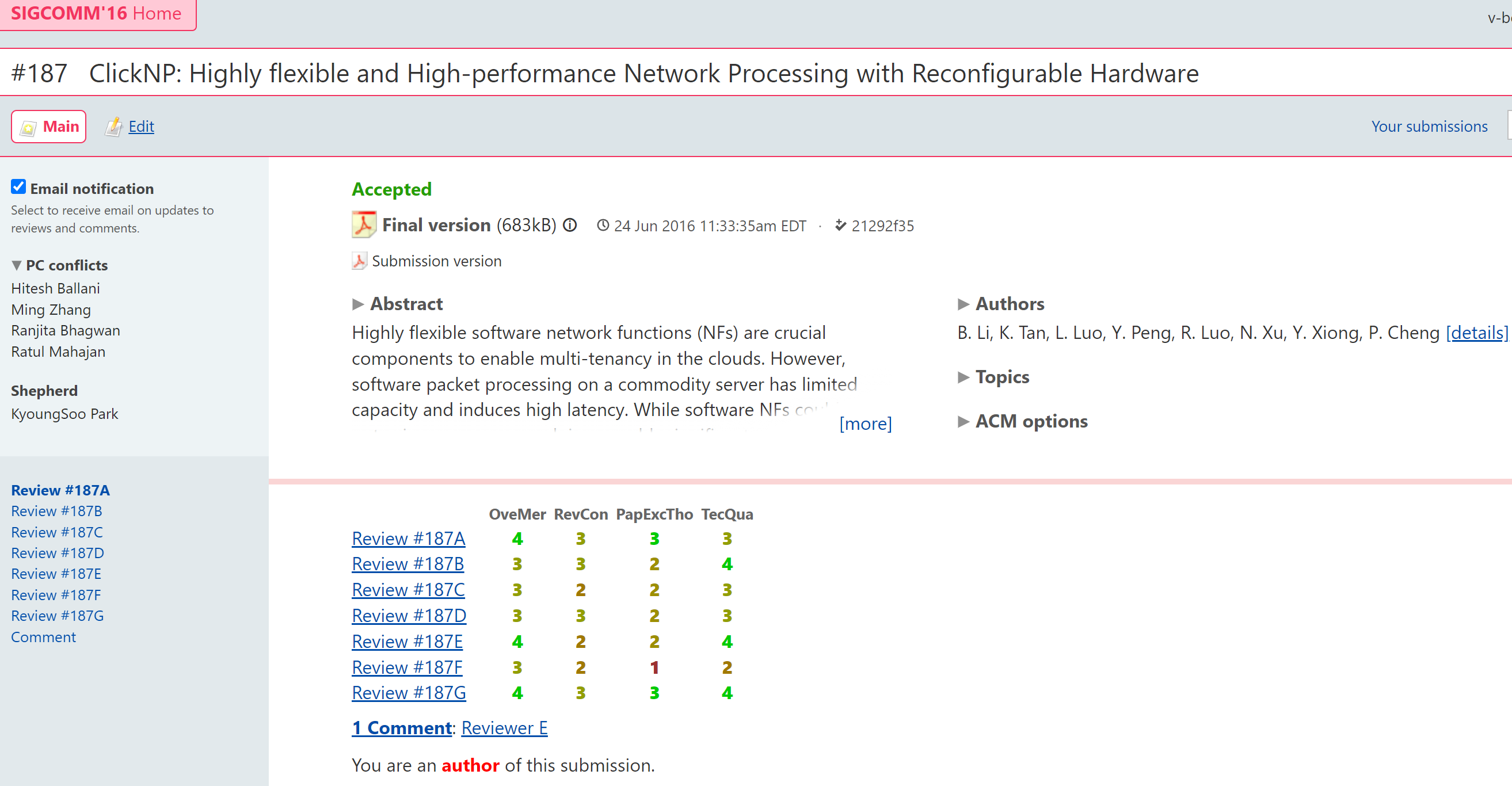Click the checksum icon before 21292f35
This screenshot has height=786, width=1512.
[x=840, y=226]
